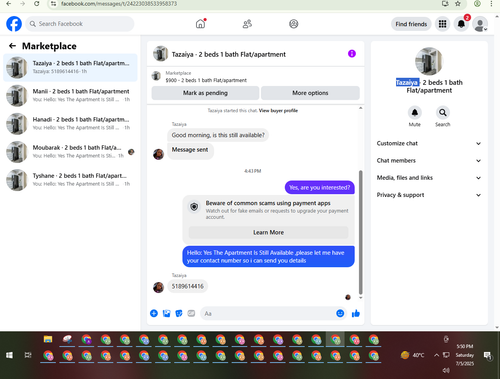
Task: Open taskbar weather widget 40°C
Action: [412, 355]
